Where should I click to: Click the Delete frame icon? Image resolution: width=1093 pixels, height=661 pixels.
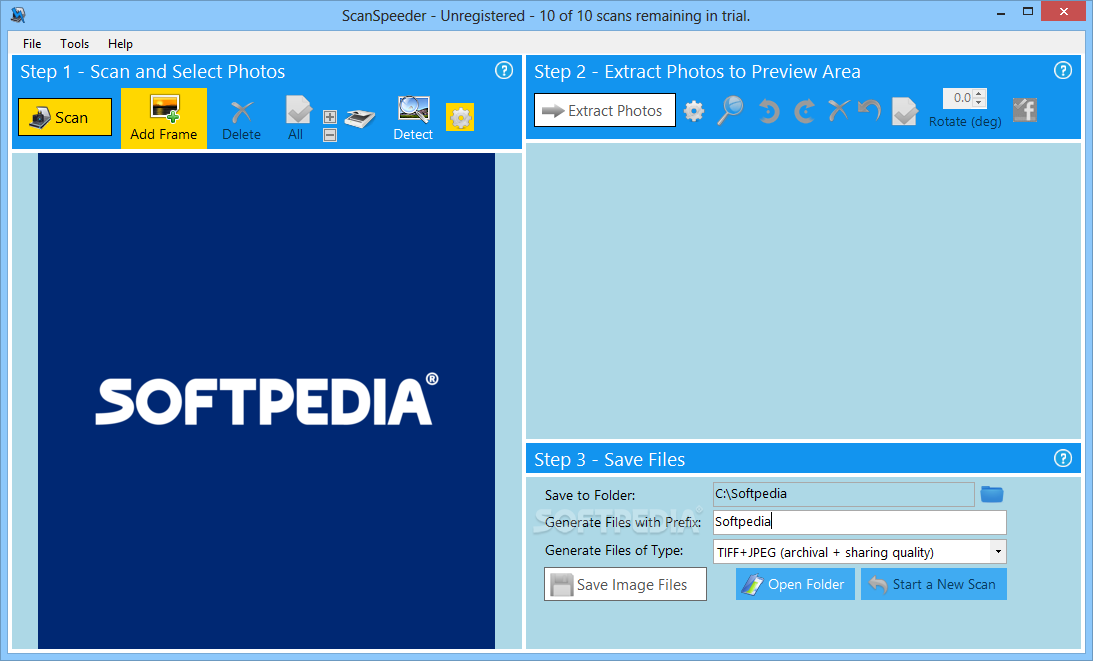[241, 119]
